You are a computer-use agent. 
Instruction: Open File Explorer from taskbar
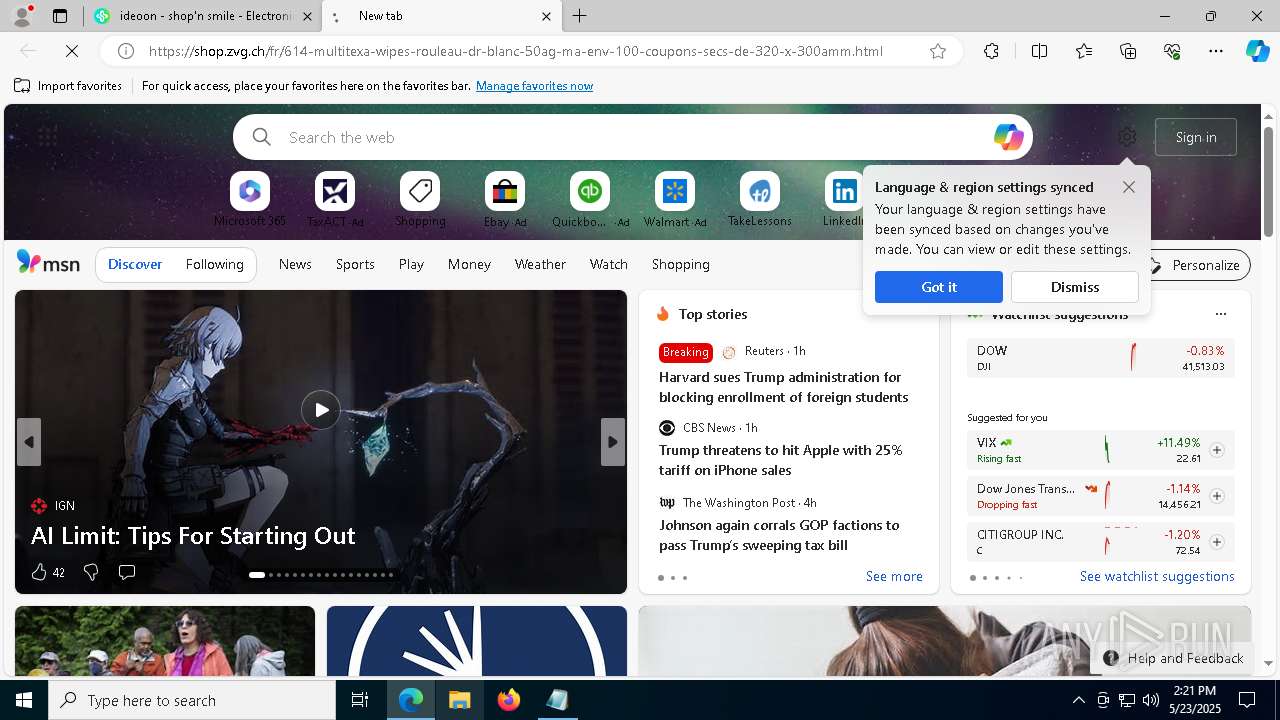(x=460, y=700)
